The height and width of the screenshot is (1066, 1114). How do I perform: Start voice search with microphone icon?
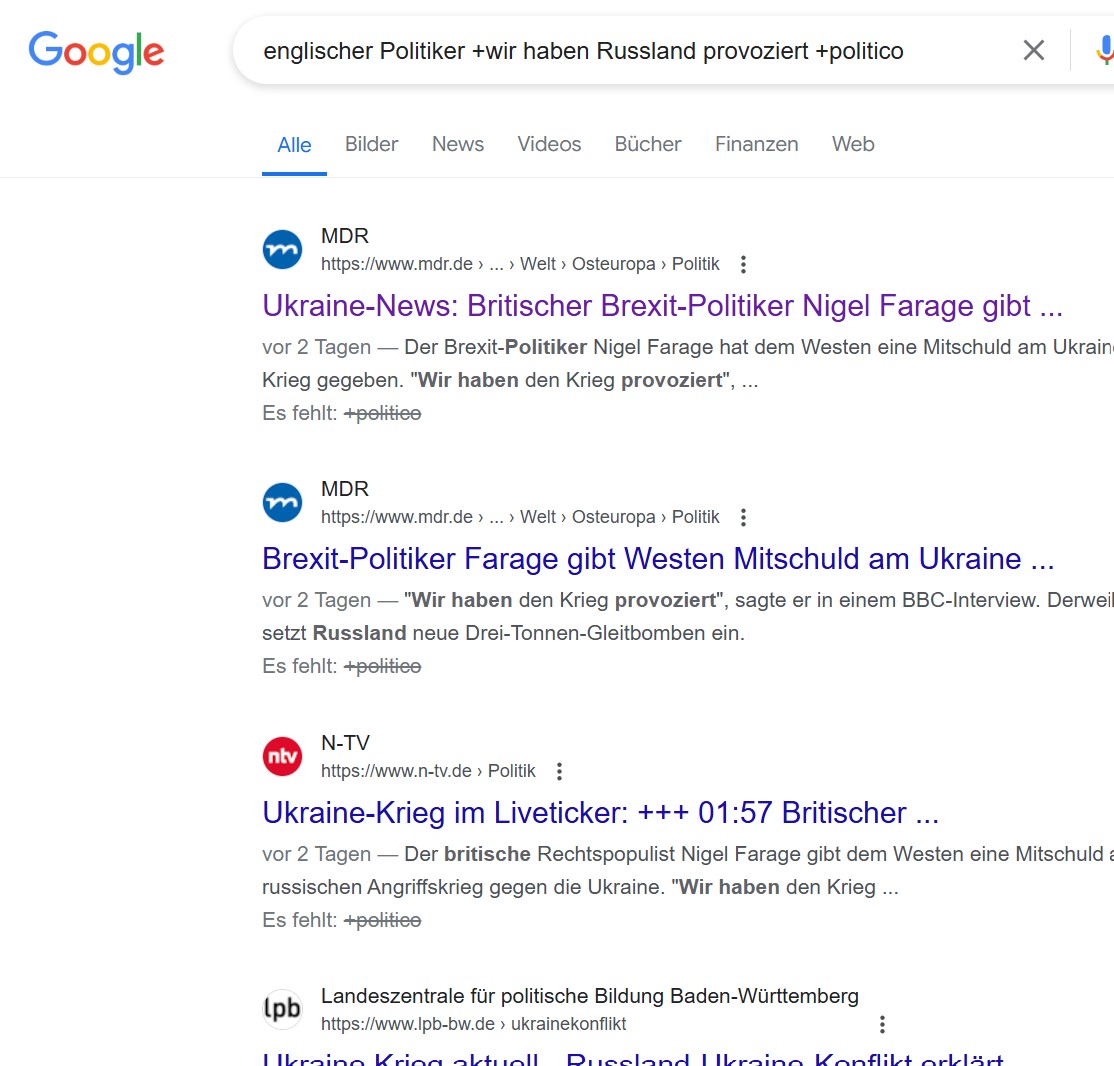1104,50
